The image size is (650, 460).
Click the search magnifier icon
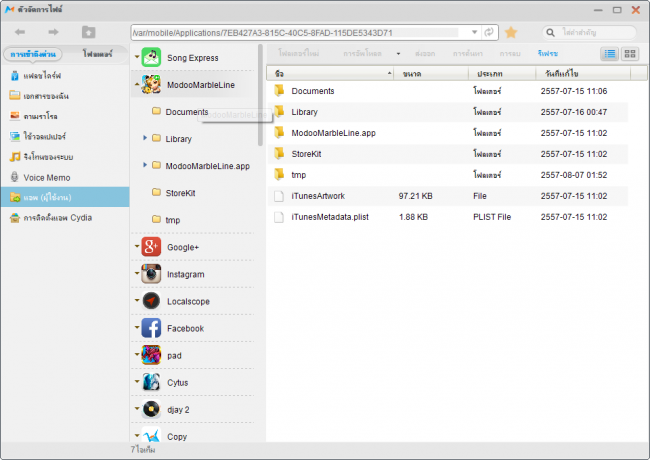point(551,32)
